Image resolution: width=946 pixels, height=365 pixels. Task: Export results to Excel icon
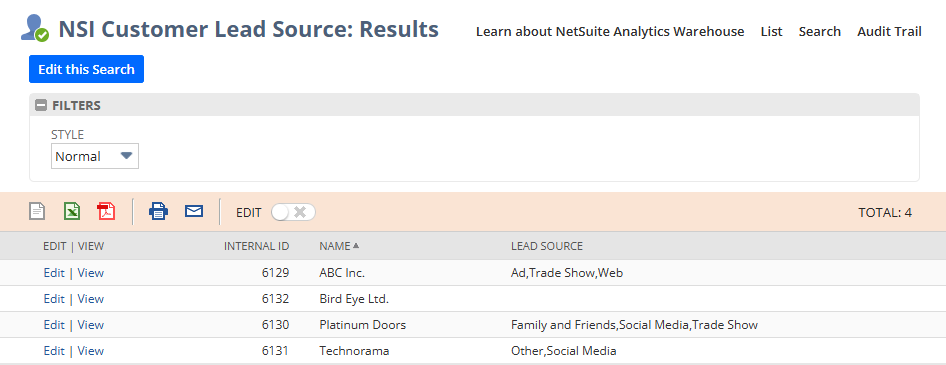pos(72,212)
